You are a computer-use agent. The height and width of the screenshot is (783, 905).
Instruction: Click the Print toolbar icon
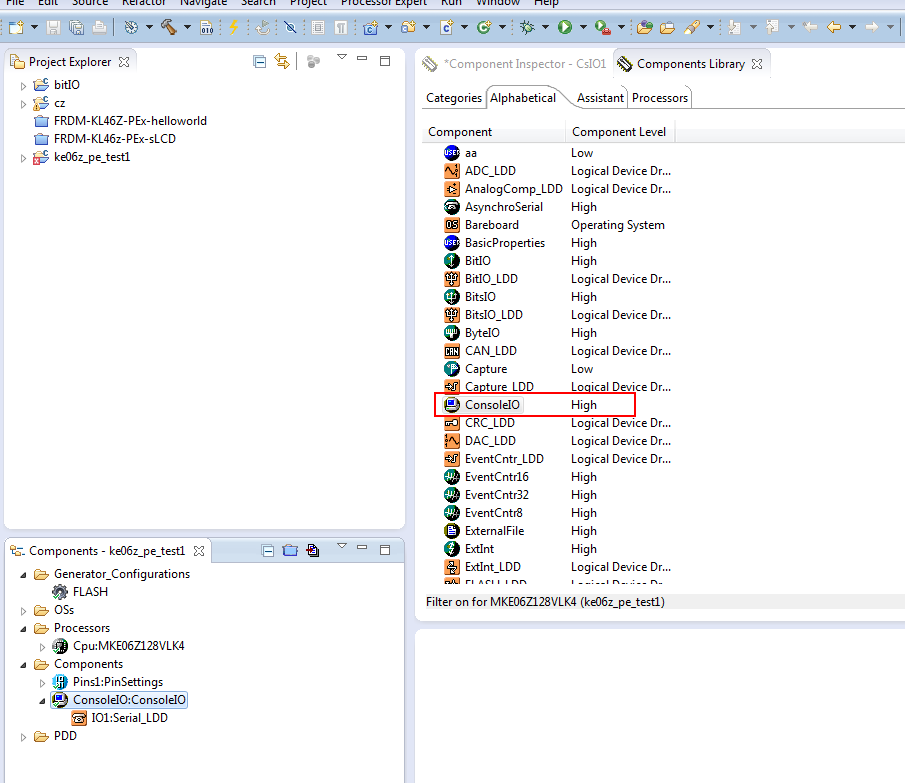click(99, 27)
